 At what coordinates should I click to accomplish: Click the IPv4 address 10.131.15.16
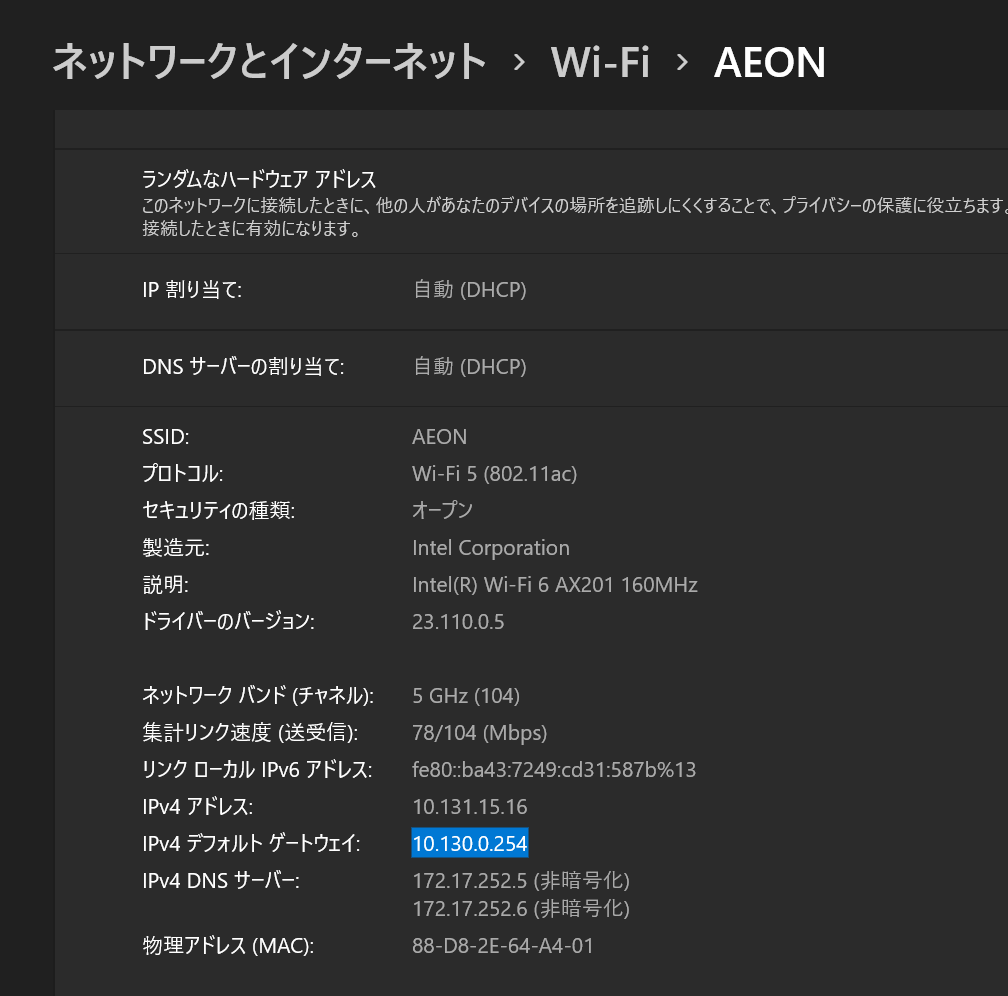469,806
